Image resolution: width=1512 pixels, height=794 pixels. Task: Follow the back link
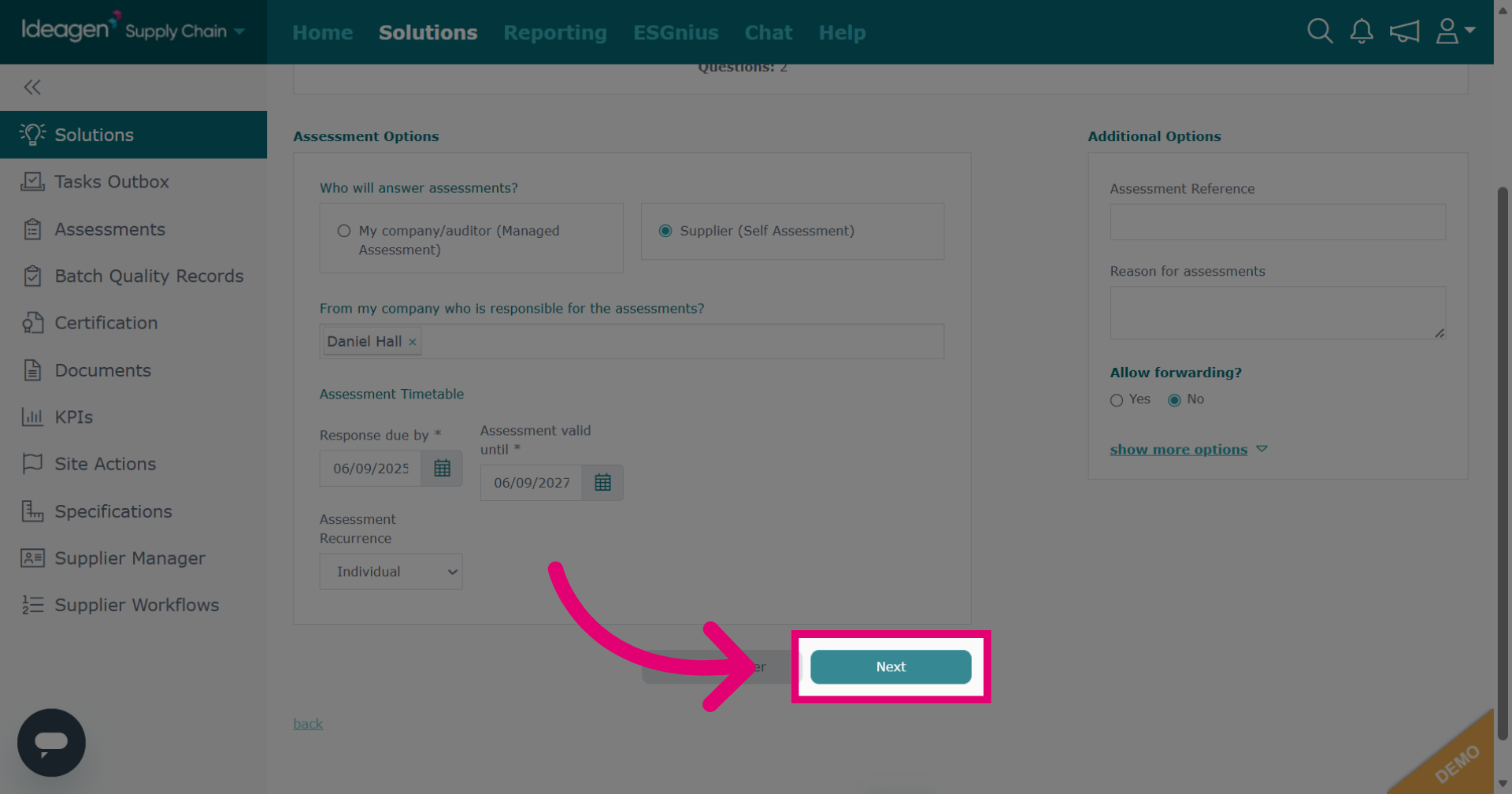[x=308, y=724]
